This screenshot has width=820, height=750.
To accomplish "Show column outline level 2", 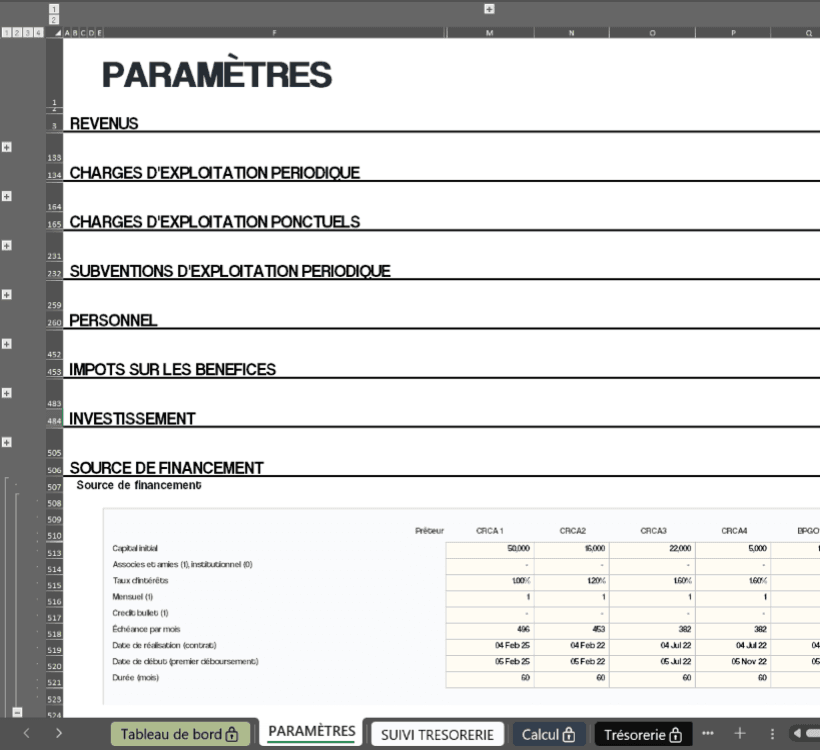I will click(x=54, y=19).
